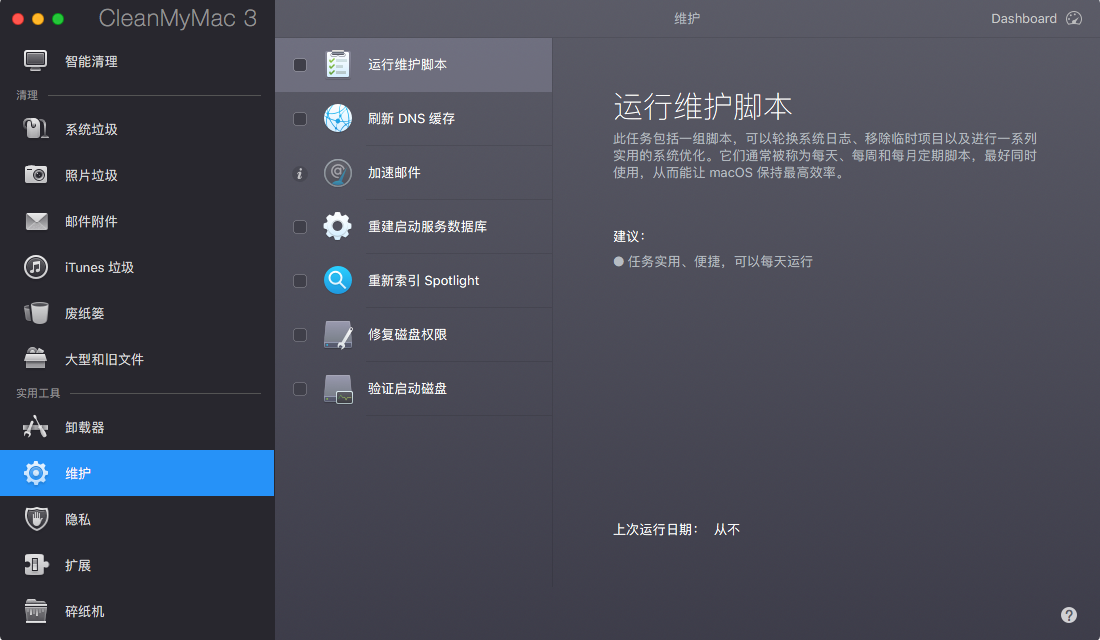Screen dimensions: 1100x640
Task: Open the Dashboard link
Action: click(1024, 18)
